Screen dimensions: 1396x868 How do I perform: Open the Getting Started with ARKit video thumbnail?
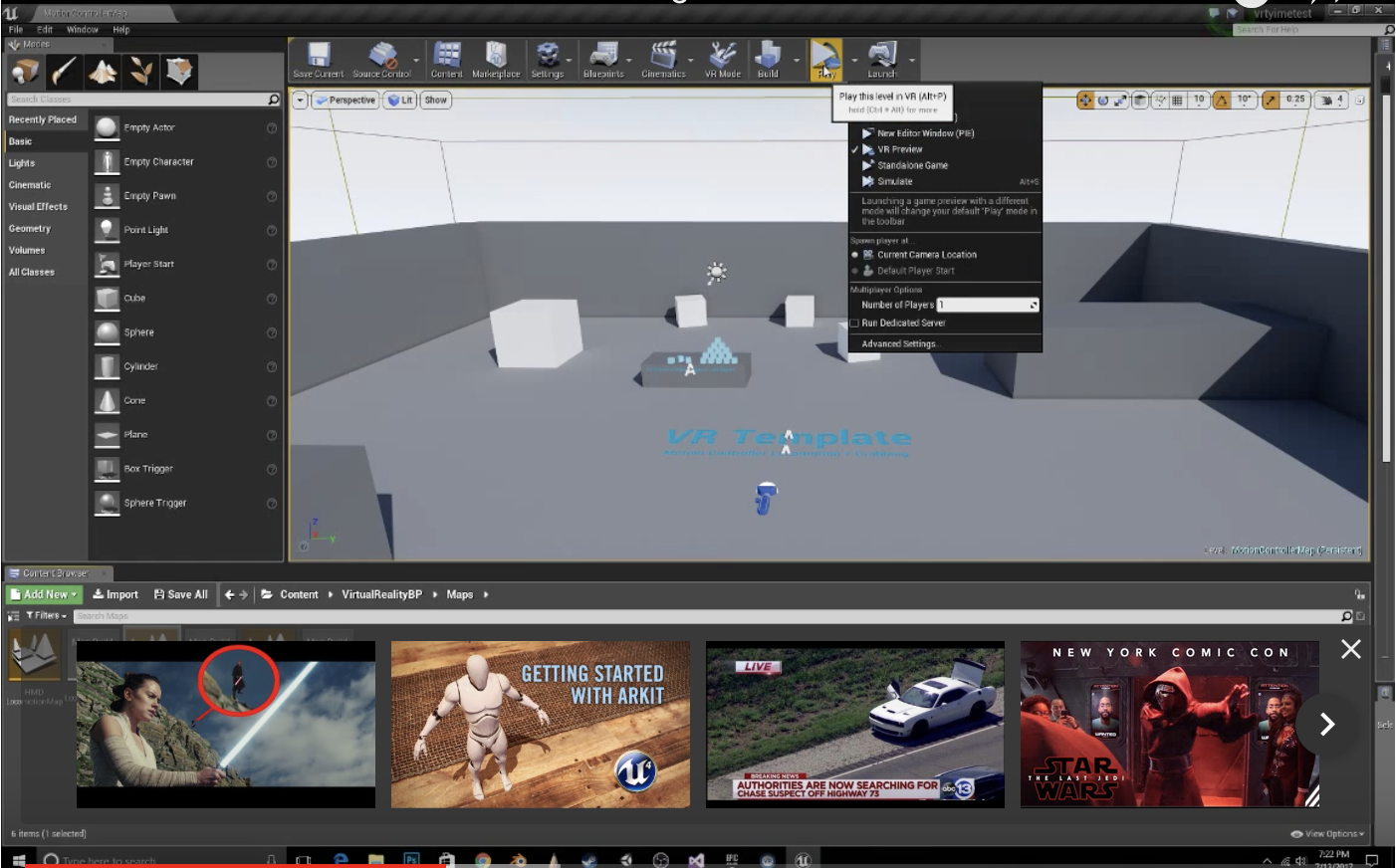click(x=540, y=724)
